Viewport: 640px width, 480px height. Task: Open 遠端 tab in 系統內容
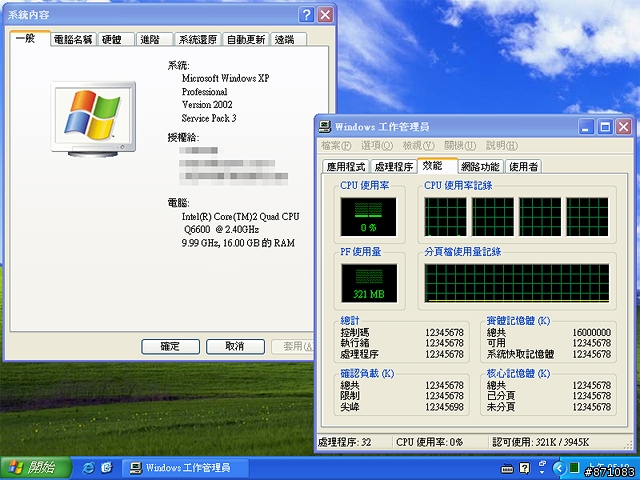[x=288, y=39]
